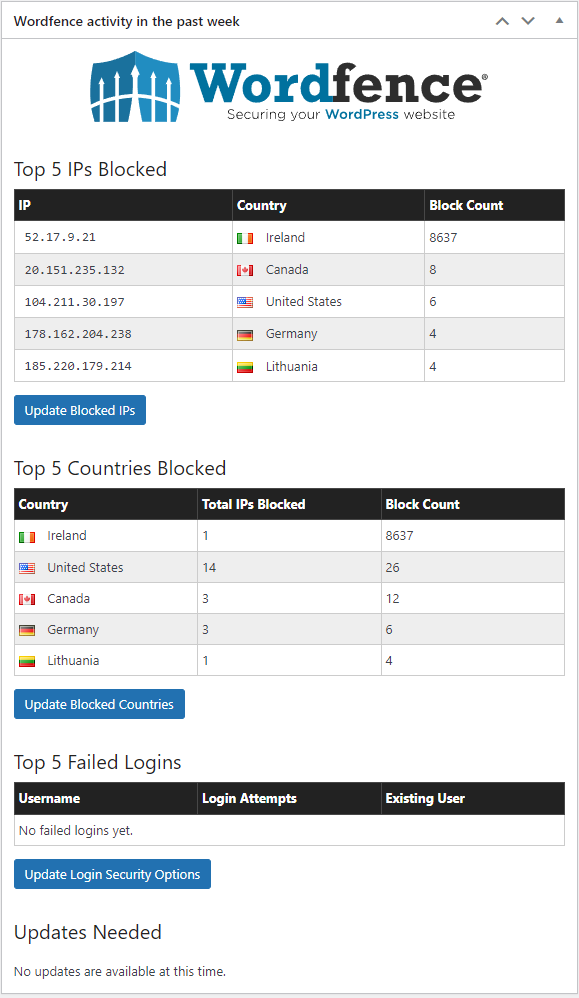Move the Wordfence widget up
579x998 pixels.
502,21
